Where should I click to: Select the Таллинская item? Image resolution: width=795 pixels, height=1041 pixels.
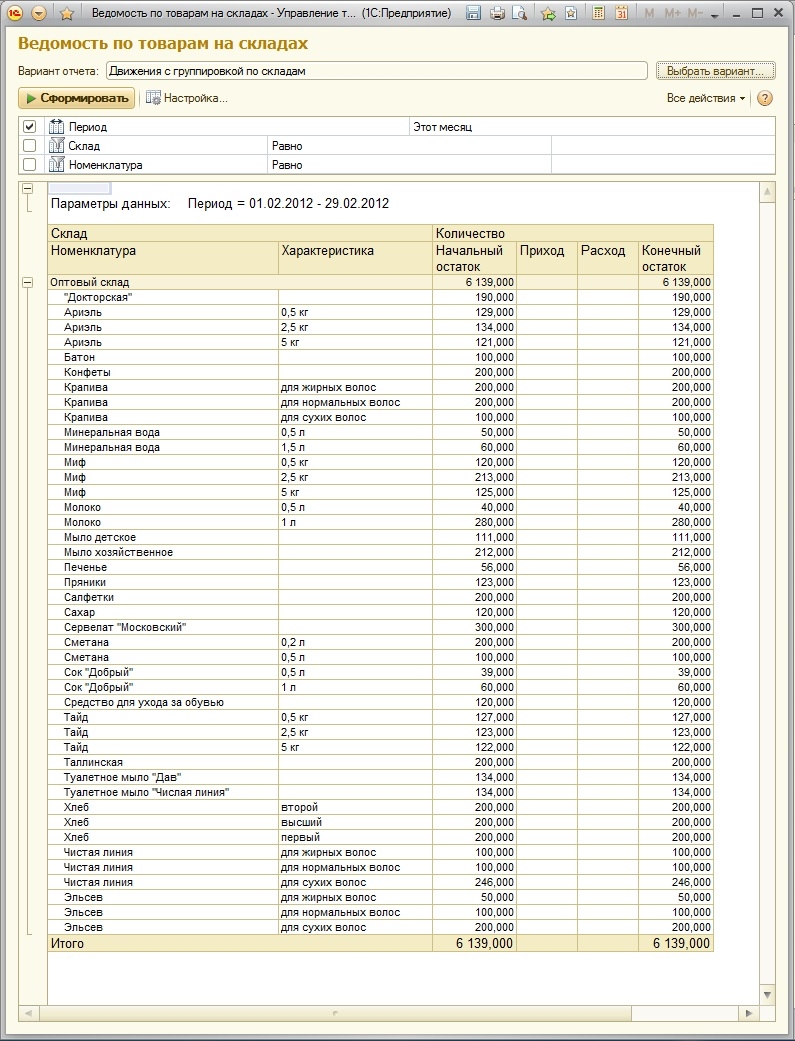coord(93,762)
